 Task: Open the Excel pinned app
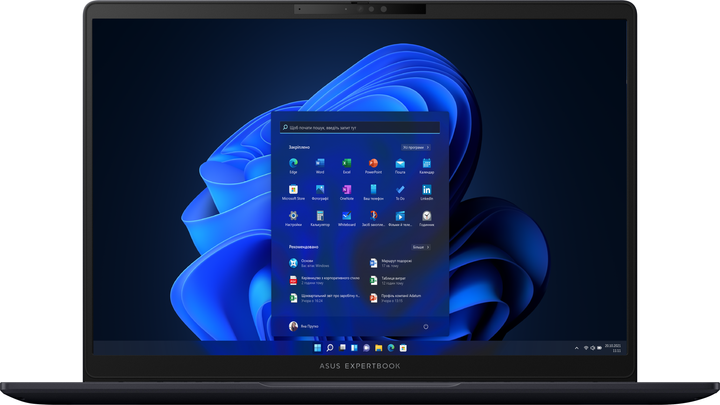pos(347,163)
